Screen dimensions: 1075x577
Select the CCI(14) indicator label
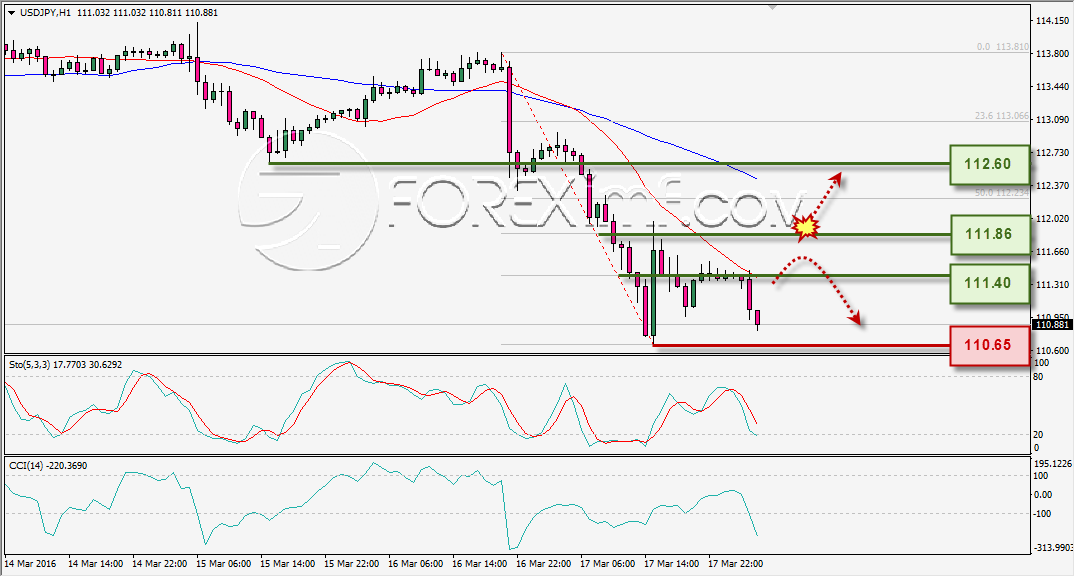[28, 465]
